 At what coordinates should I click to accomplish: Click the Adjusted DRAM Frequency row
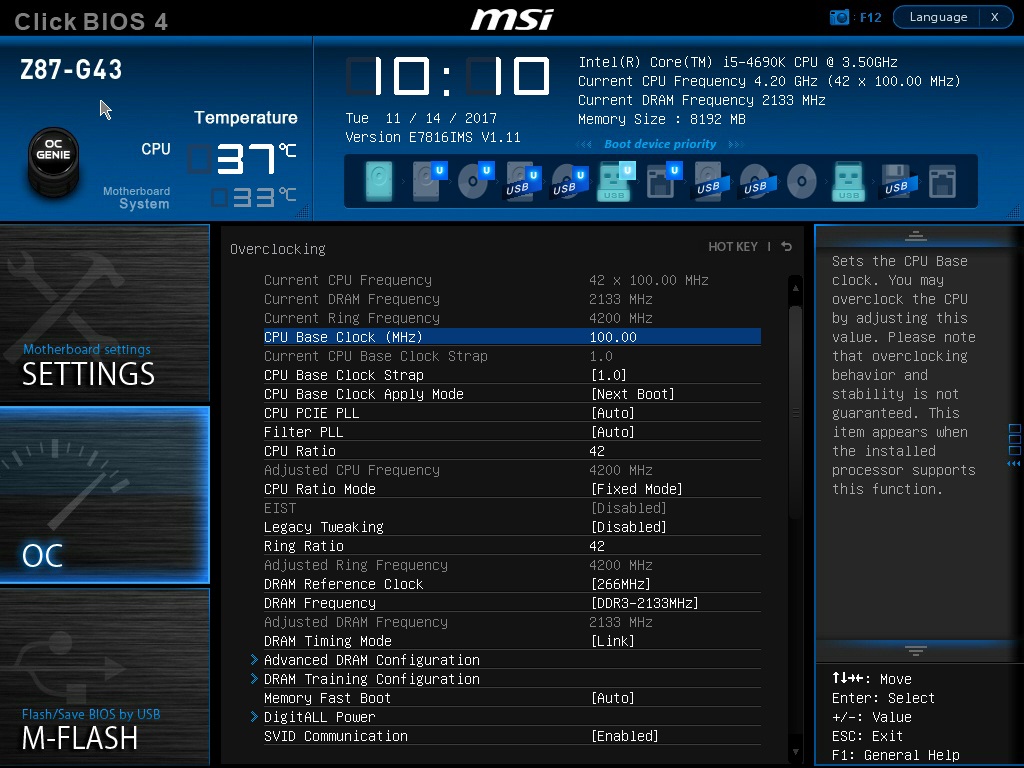(x=512, y=622)
